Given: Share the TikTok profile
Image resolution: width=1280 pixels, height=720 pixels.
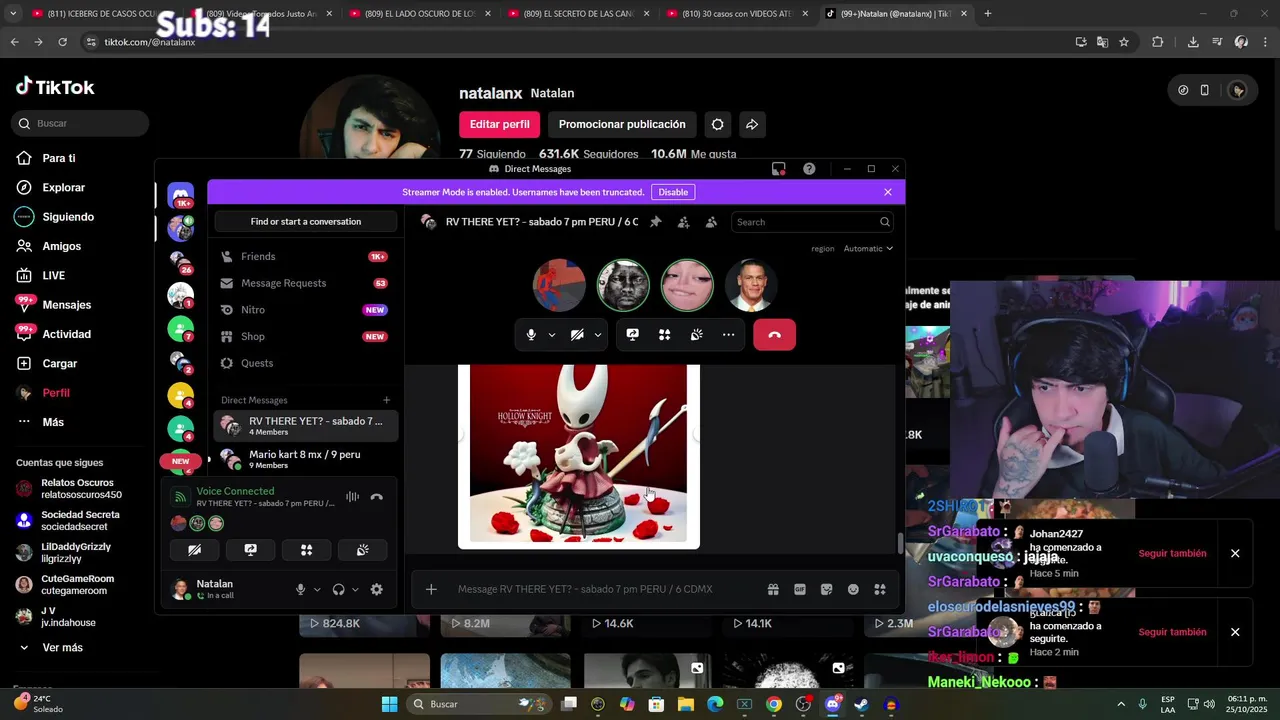Looking at the screenshot, I should (752, 124).
